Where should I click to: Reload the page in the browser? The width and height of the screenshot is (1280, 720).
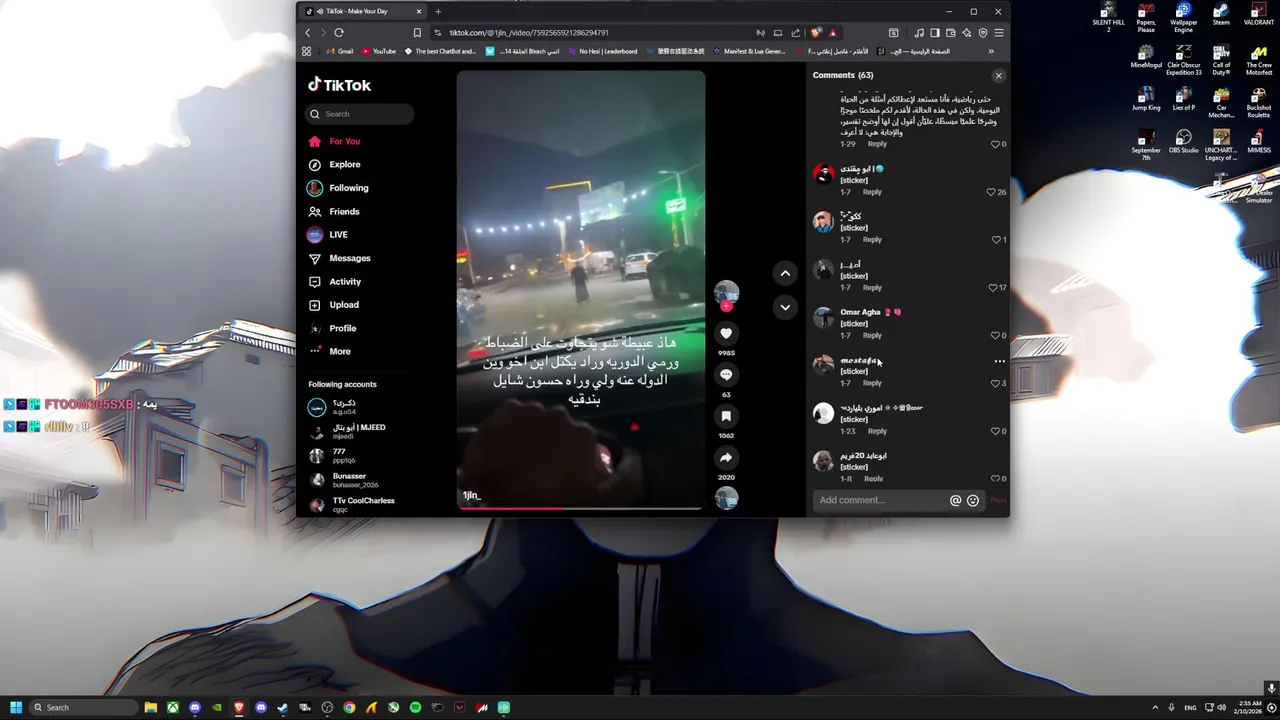(339, 32)
